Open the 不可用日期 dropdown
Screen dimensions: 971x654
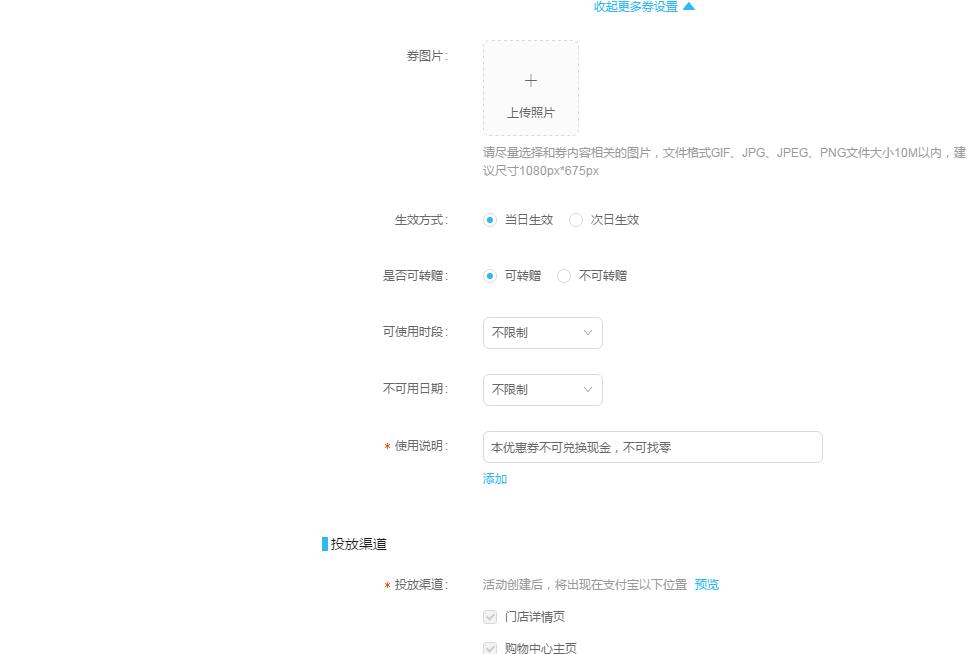point(542,390)
